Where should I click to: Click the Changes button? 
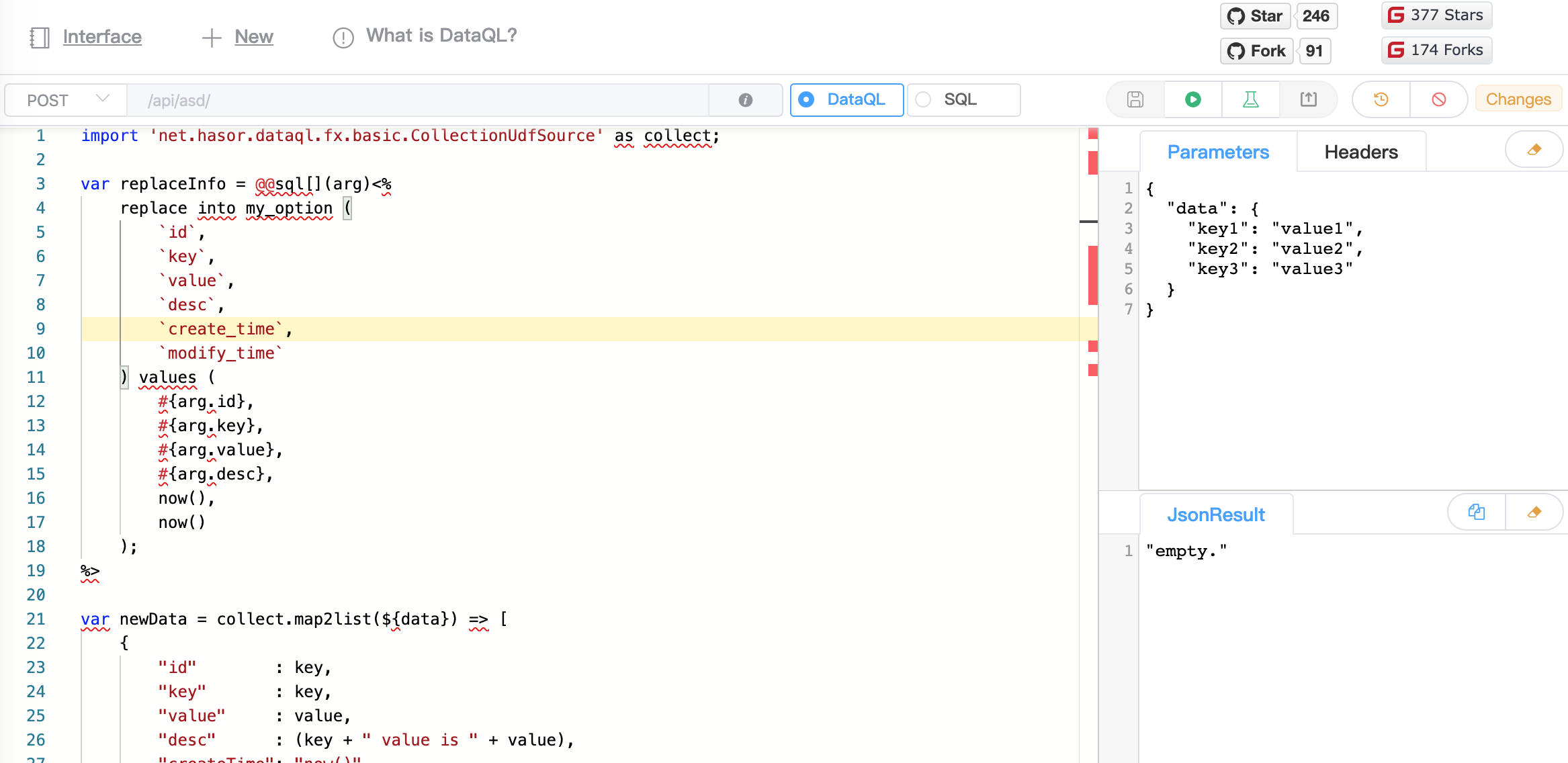click(x=1518, y=99)
